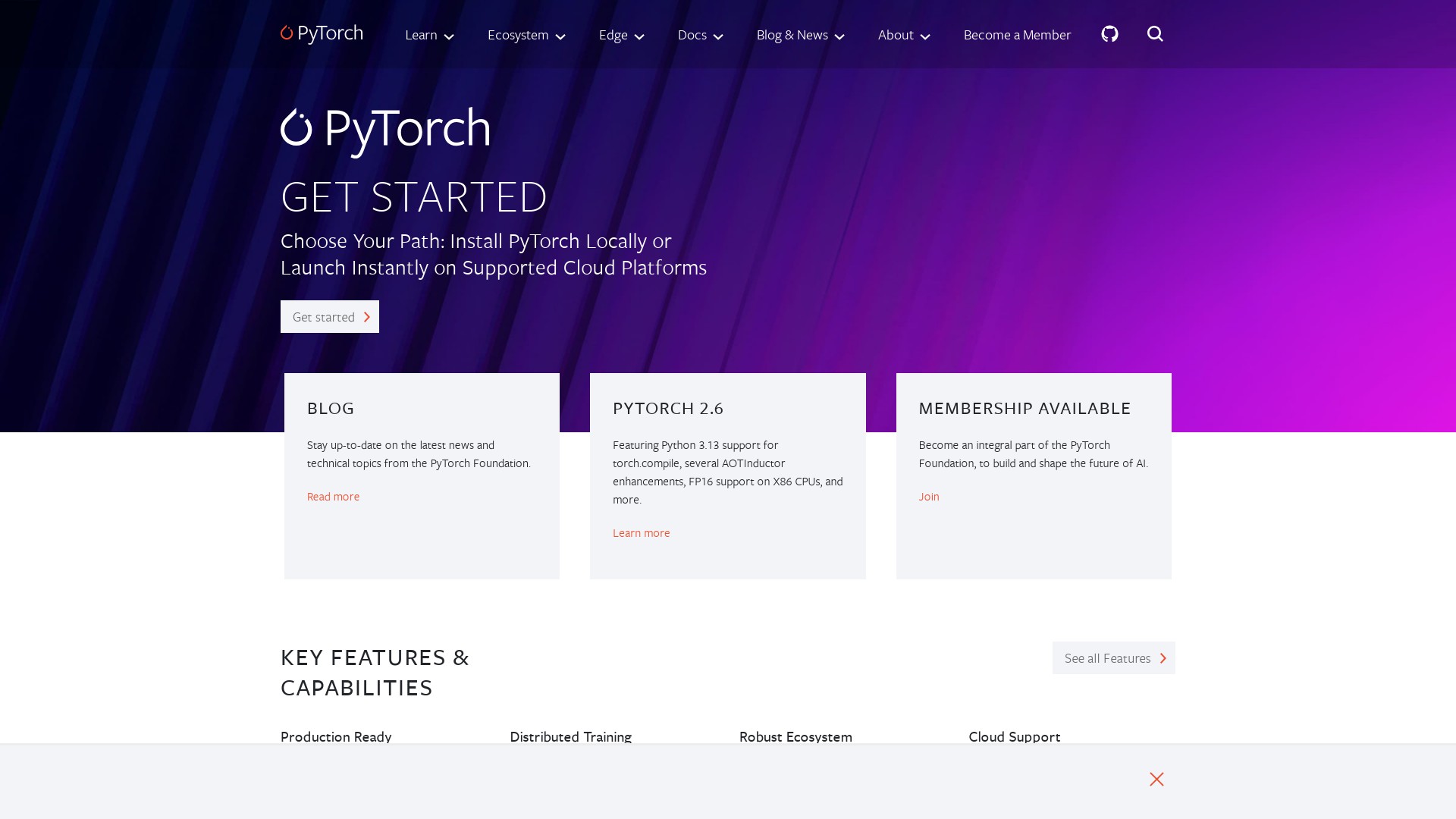Click the Robust Ecosystem feature heading

pos(795,736)
